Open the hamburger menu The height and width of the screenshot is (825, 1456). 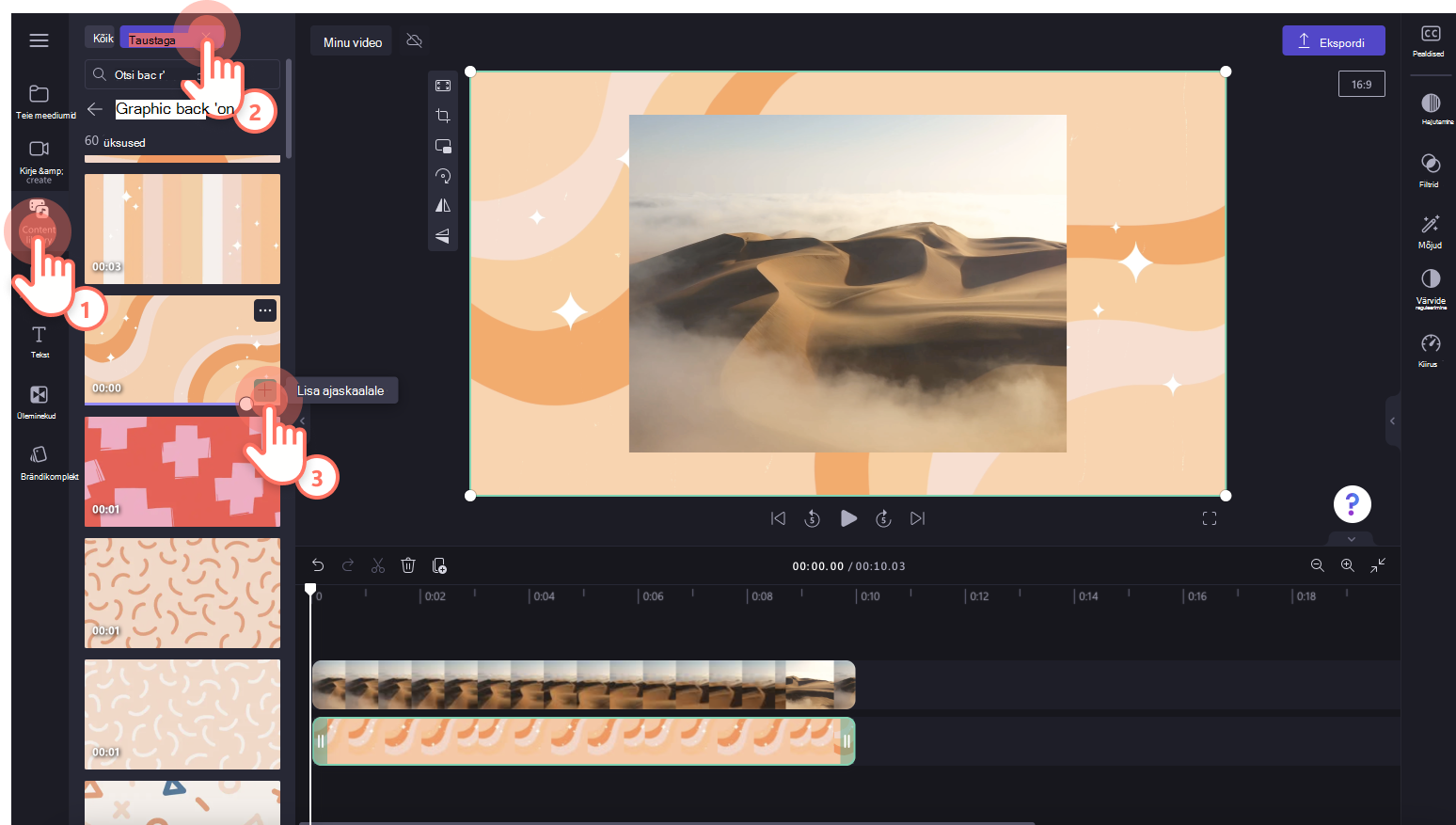[x=39, y=40]
